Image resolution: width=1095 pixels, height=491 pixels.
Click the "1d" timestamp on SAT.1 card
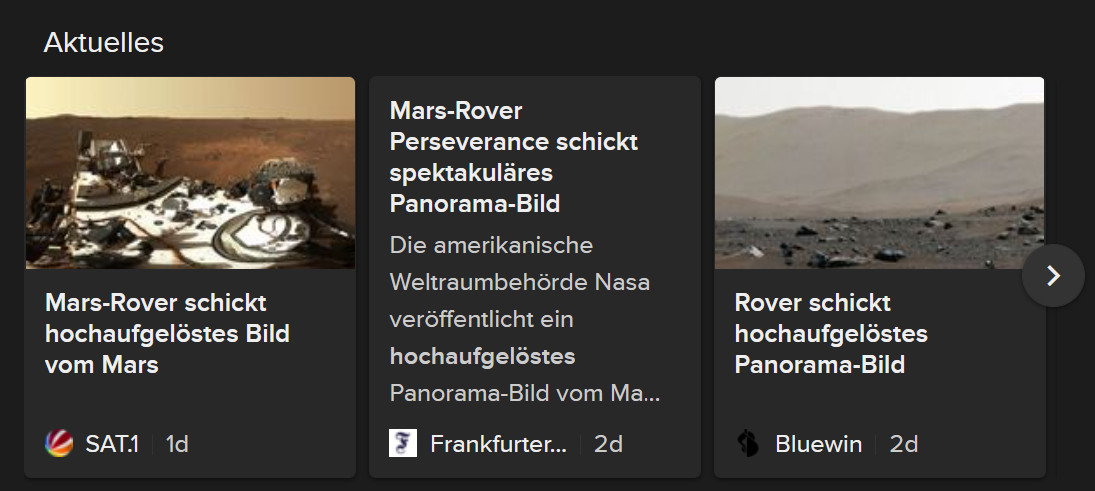coord(177,444)
